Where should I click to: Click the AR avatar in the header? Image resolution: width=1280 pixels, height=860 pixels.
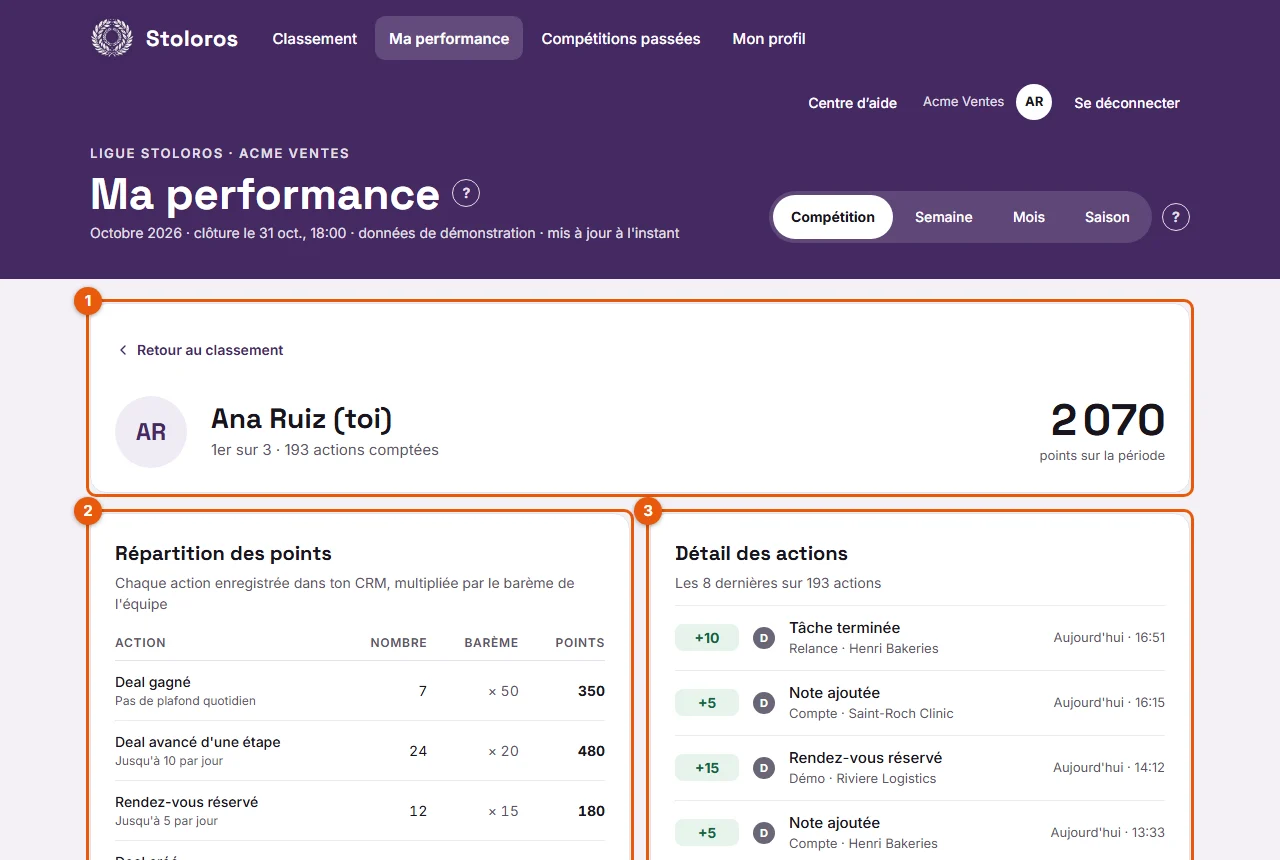tap(1034, 102)
